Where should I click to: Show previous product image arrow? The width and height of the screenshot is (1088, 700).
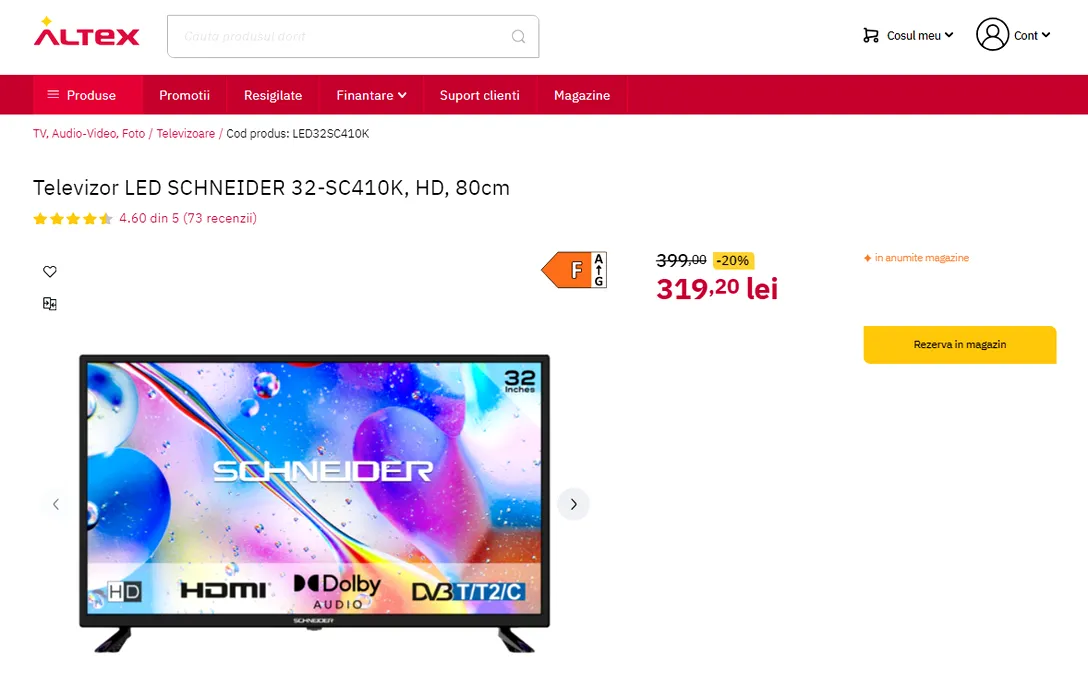[x=56, y=504]
